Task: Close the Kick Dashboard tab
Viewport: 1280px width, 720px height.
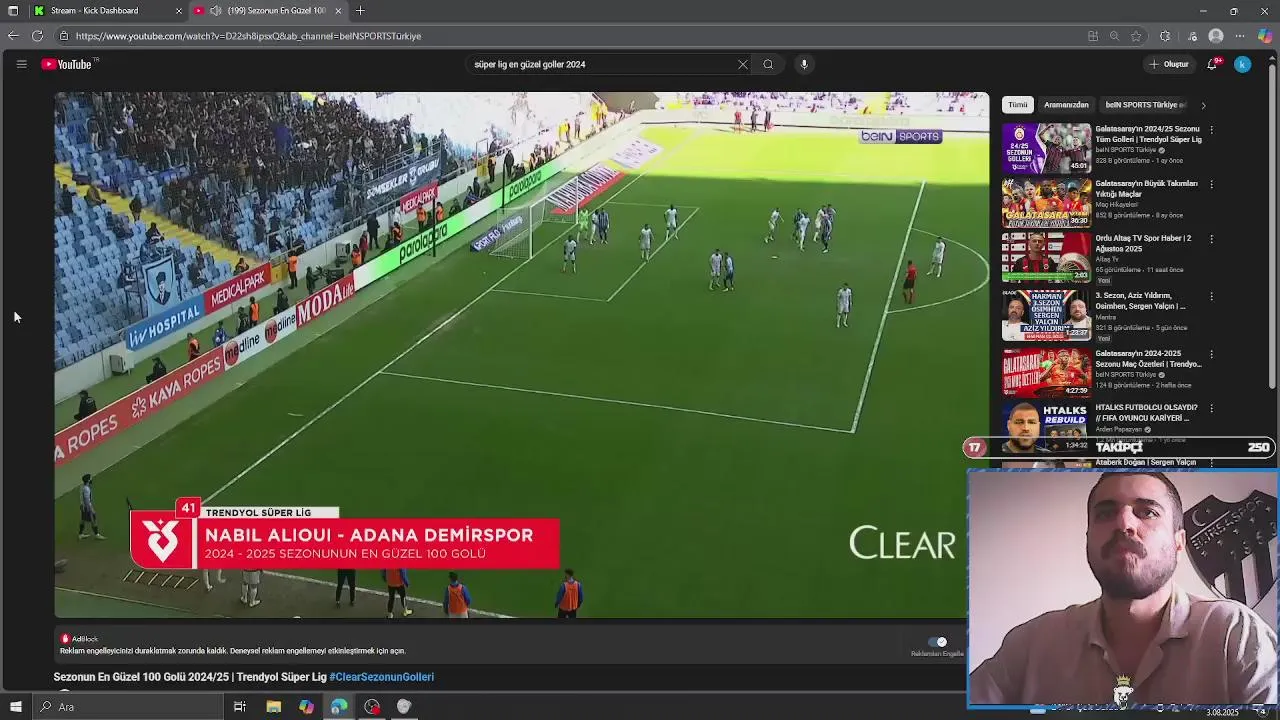Action: click(179, 10)
